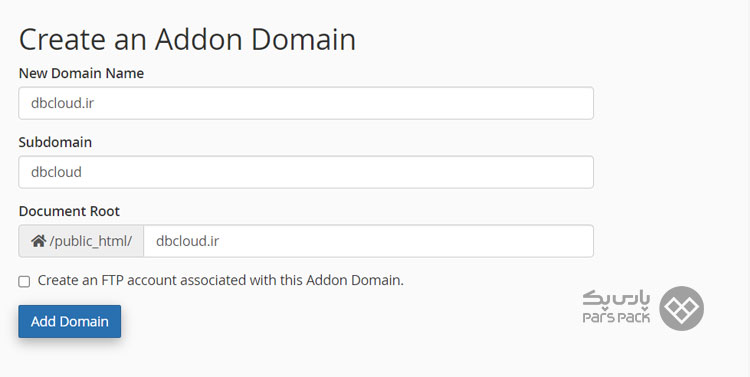Click the Persian Pars Pack wordmark

(x=616, y=299)
